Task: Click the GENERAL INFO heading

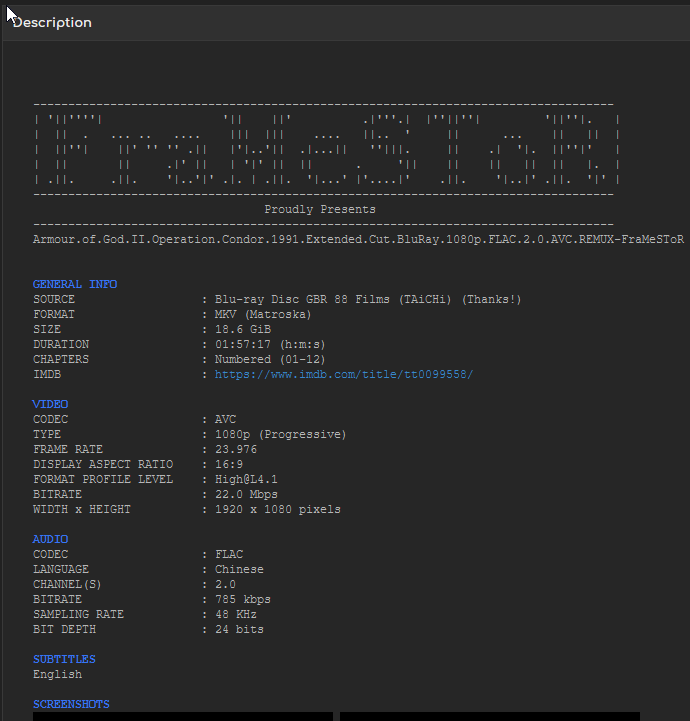Action: pyautogui.click(x=75, y=284)
